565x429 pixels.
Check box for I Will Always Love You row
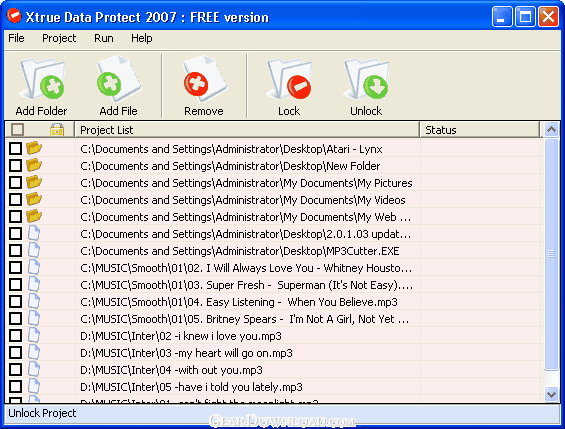click(15, 267)
